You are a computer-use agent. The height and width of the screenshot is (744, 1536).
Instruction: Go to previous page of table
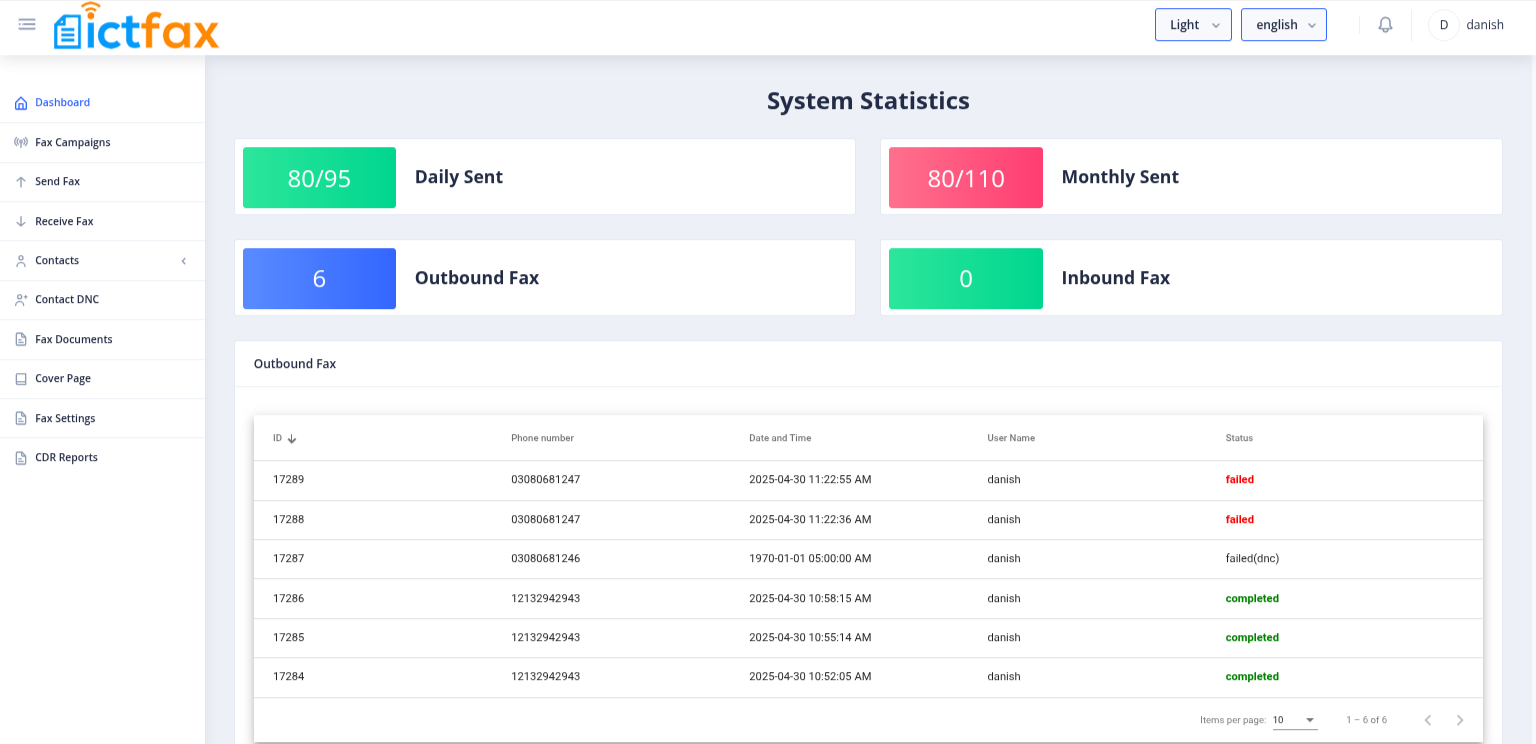1428,720
